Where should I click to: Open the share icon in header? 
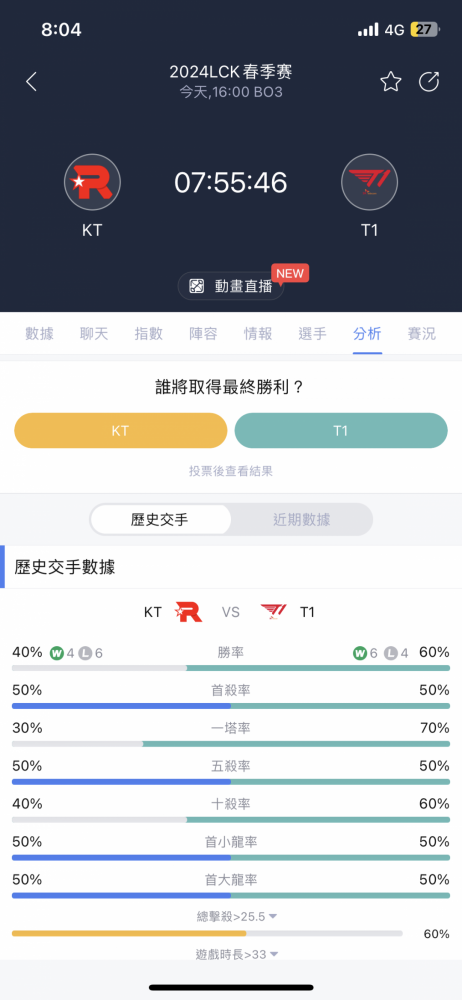pos(429,82)
